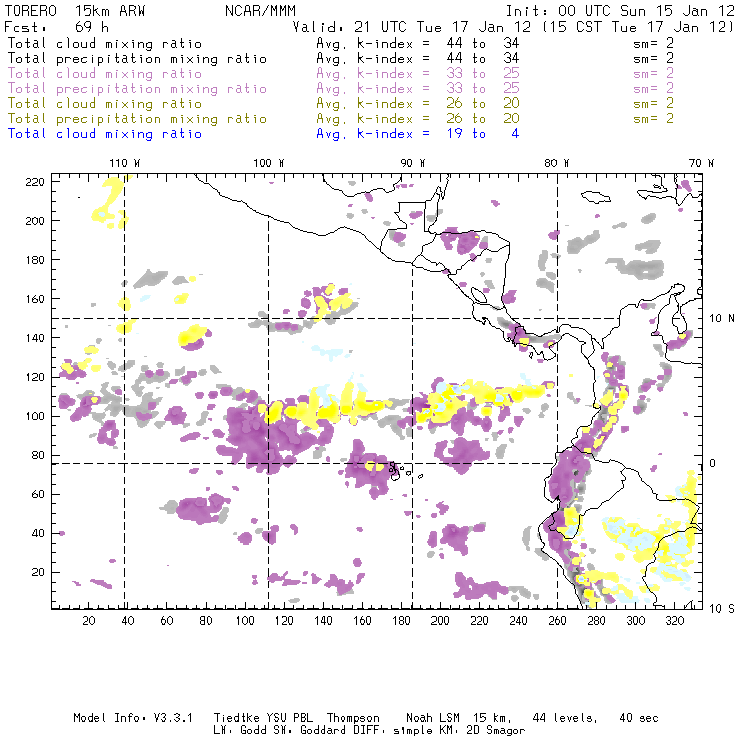
Task: Click the "280" tick on the horizontal axis
Action: pyautogui.click(x=596, y=621)
